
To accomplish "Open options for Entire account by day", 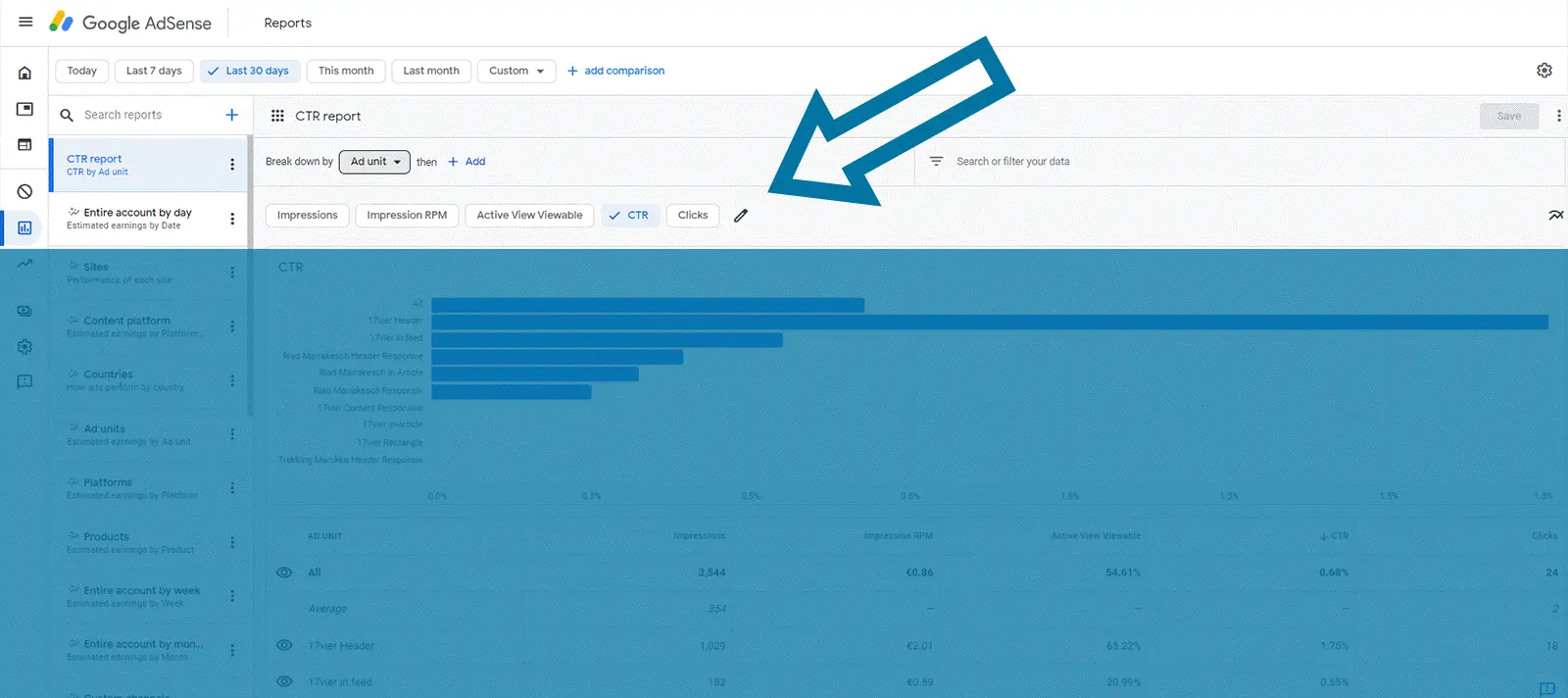I will pos(232,219).
